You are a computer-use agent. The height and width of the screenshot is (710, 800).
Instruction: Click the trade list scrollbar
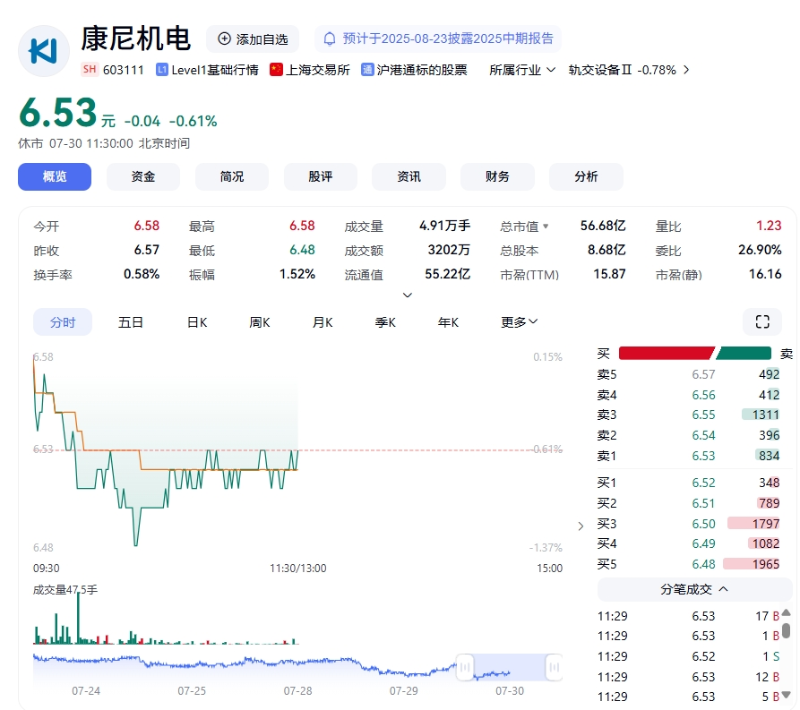[x=786, y=630]
